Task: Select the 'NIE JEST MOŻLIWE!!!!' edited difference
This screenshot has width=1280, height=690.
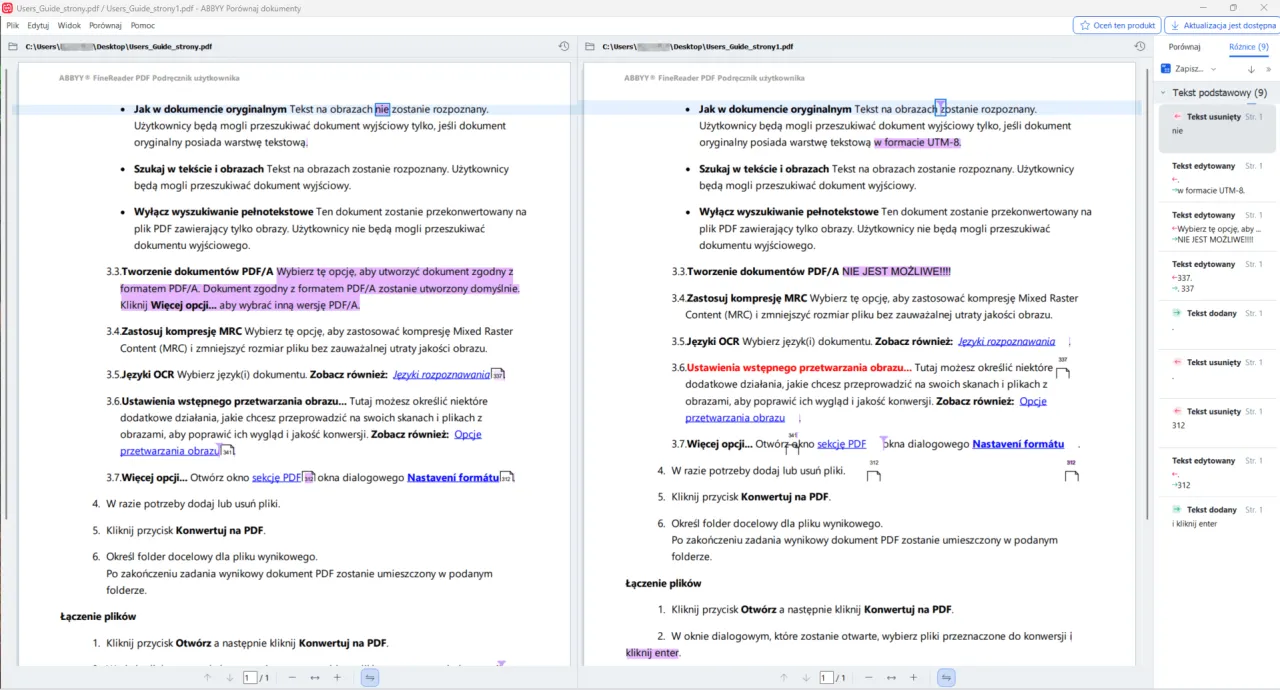Action: pyautogui.click(x=1216, y=228)
